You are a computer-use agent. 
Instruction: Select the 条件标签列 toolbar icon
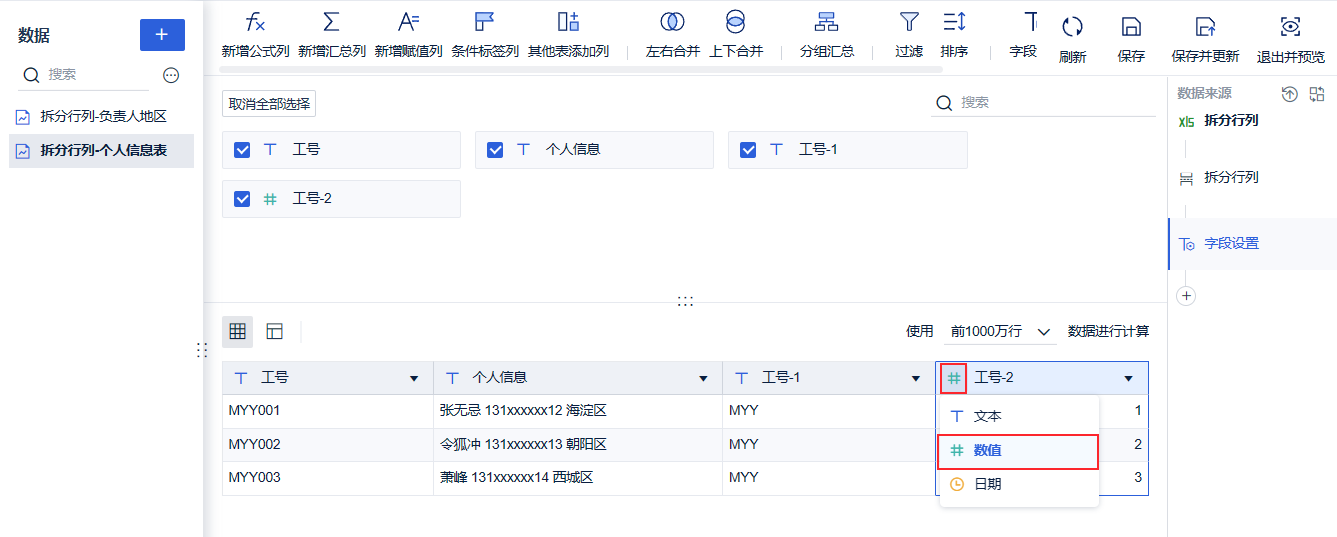pos(485,23)
